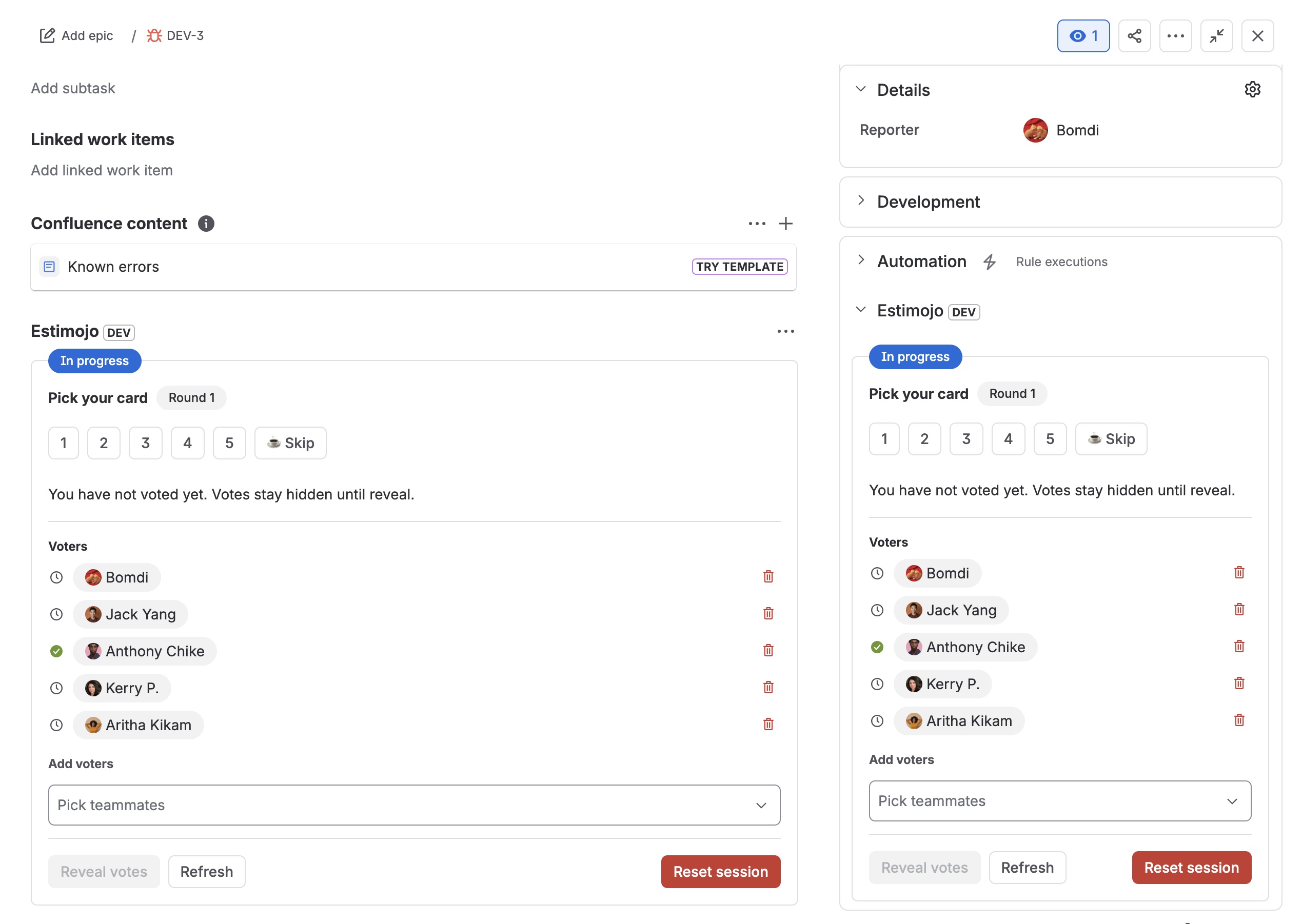Choose Skip card in sidebar Estimojo panel
The width and height of the screenshot is (1302, 924).
point(1111,439)
